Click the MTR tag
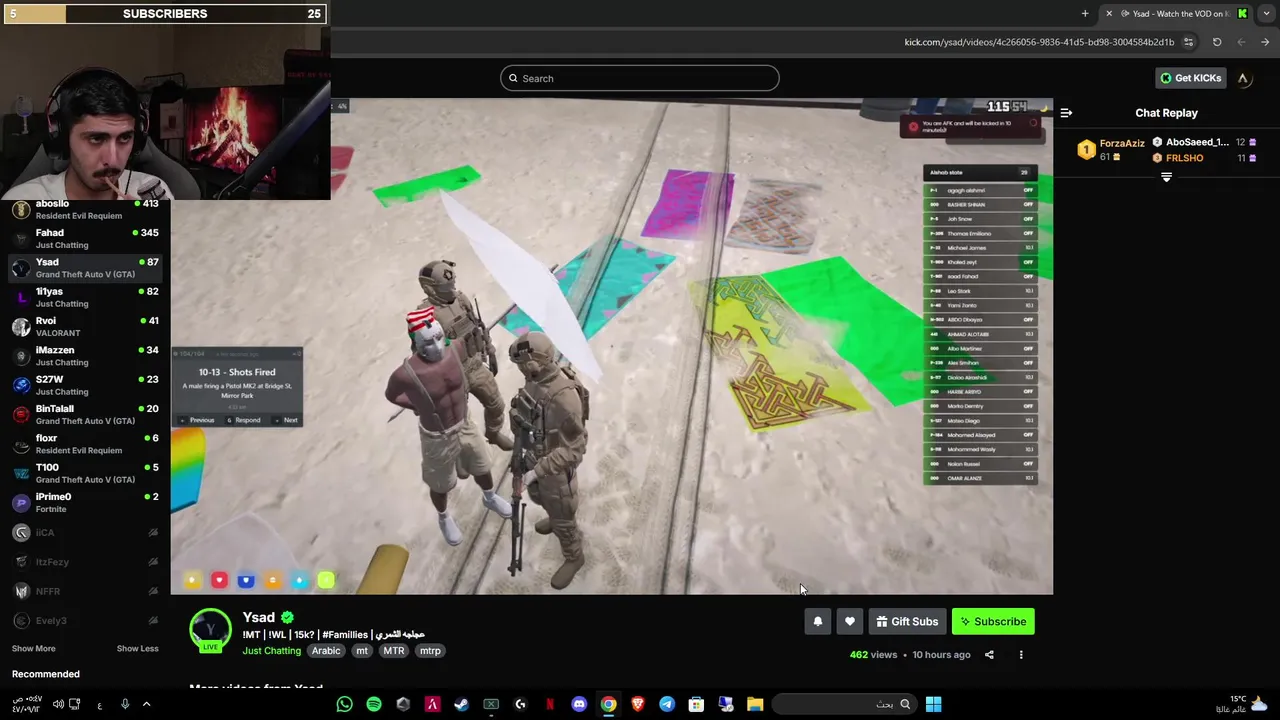This screenshot has width=1280, height=720. (394, 651)
